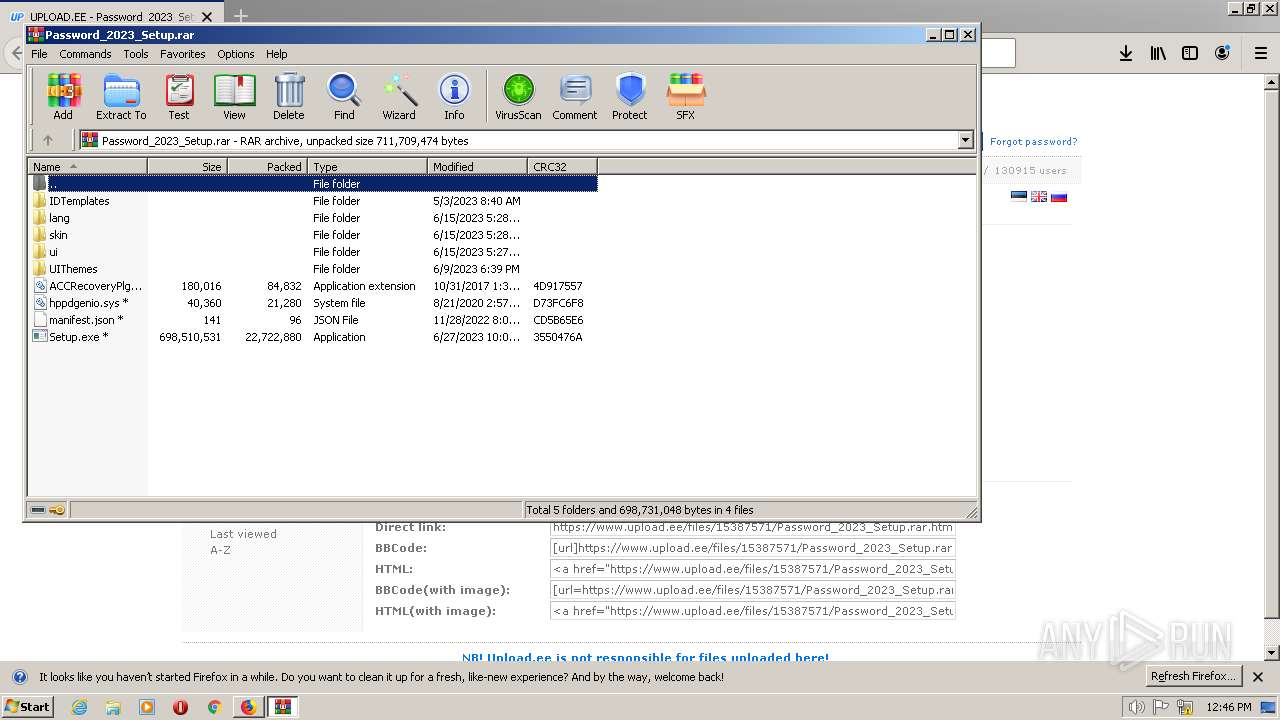Open the Options menu
The image size is (1280, 720).
pyautogui.click(x=236, y=54)
